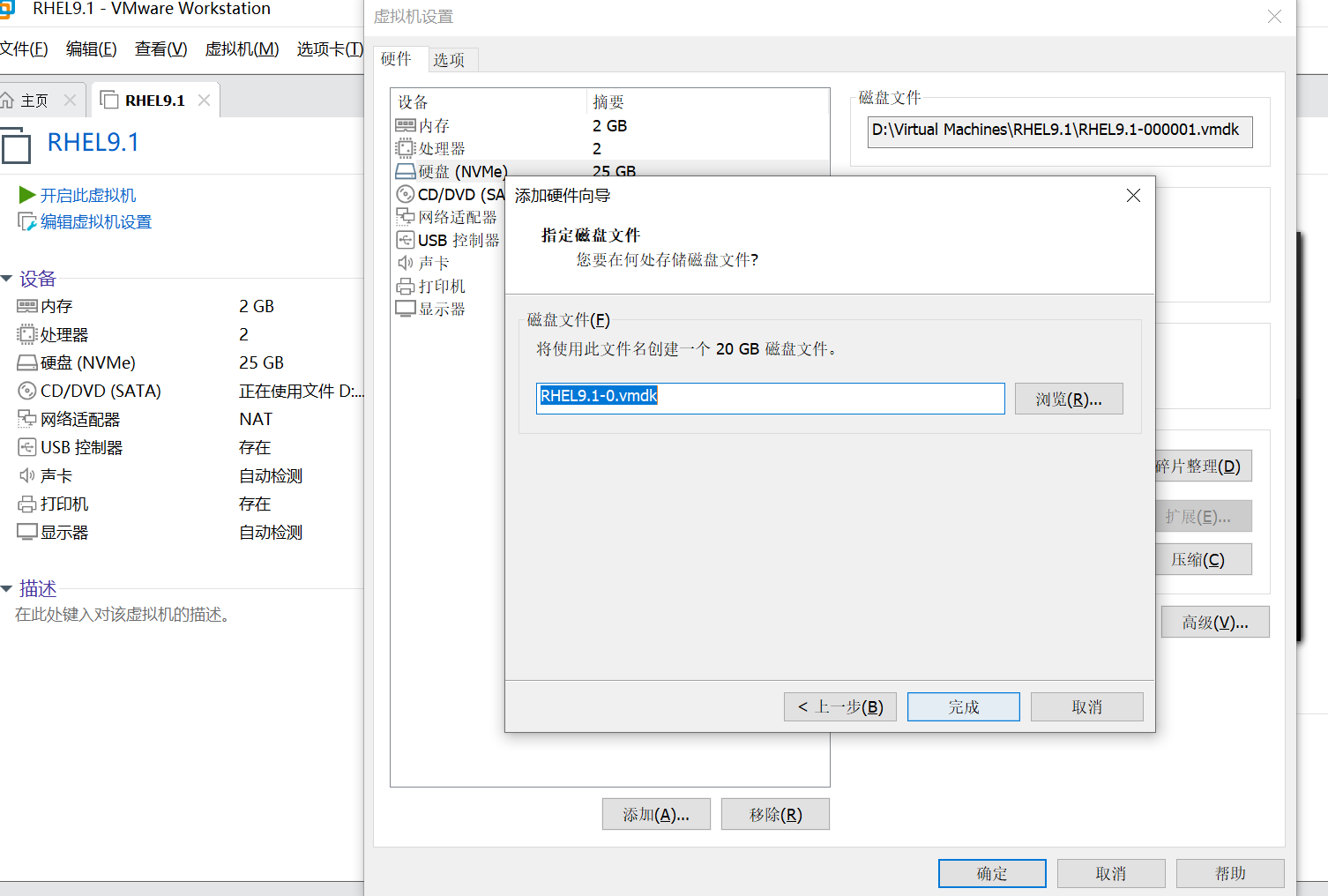Click the 25 GB hard disk value in main window
Viewport: 1328px width, 896px height.
tap(261, 362)
